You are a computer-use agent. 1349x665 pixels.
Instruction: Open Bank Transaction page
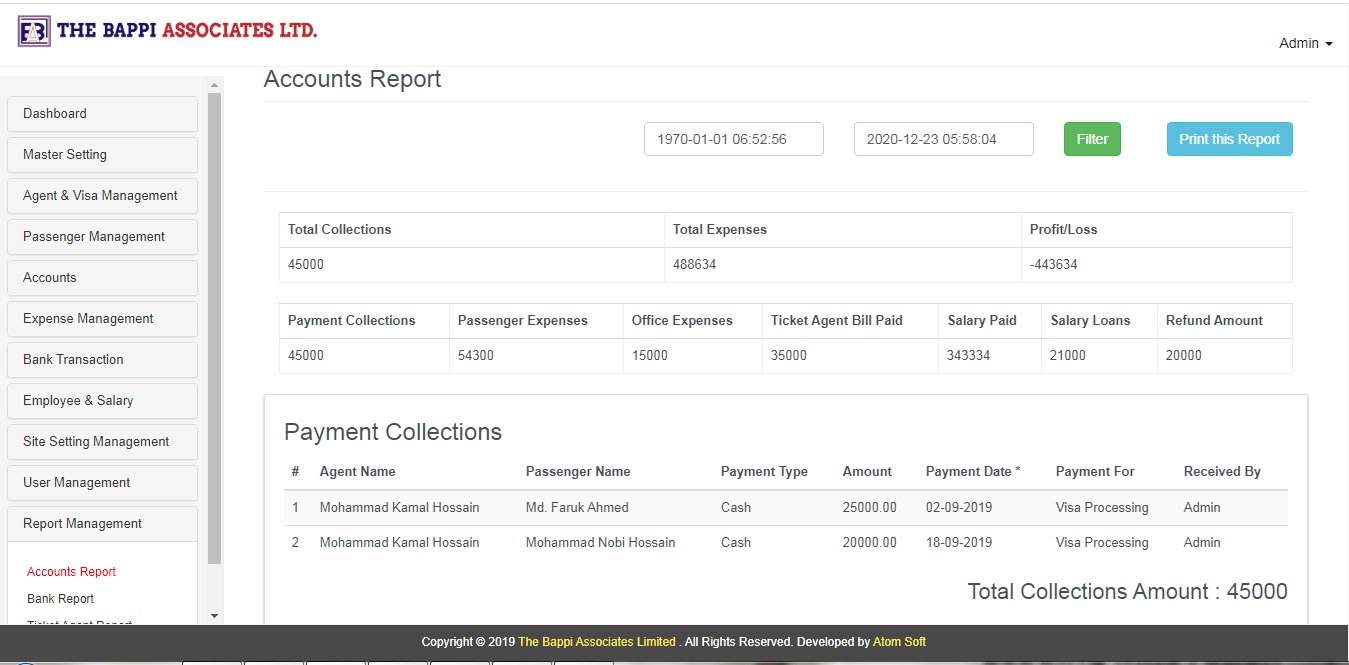(72, 359)
